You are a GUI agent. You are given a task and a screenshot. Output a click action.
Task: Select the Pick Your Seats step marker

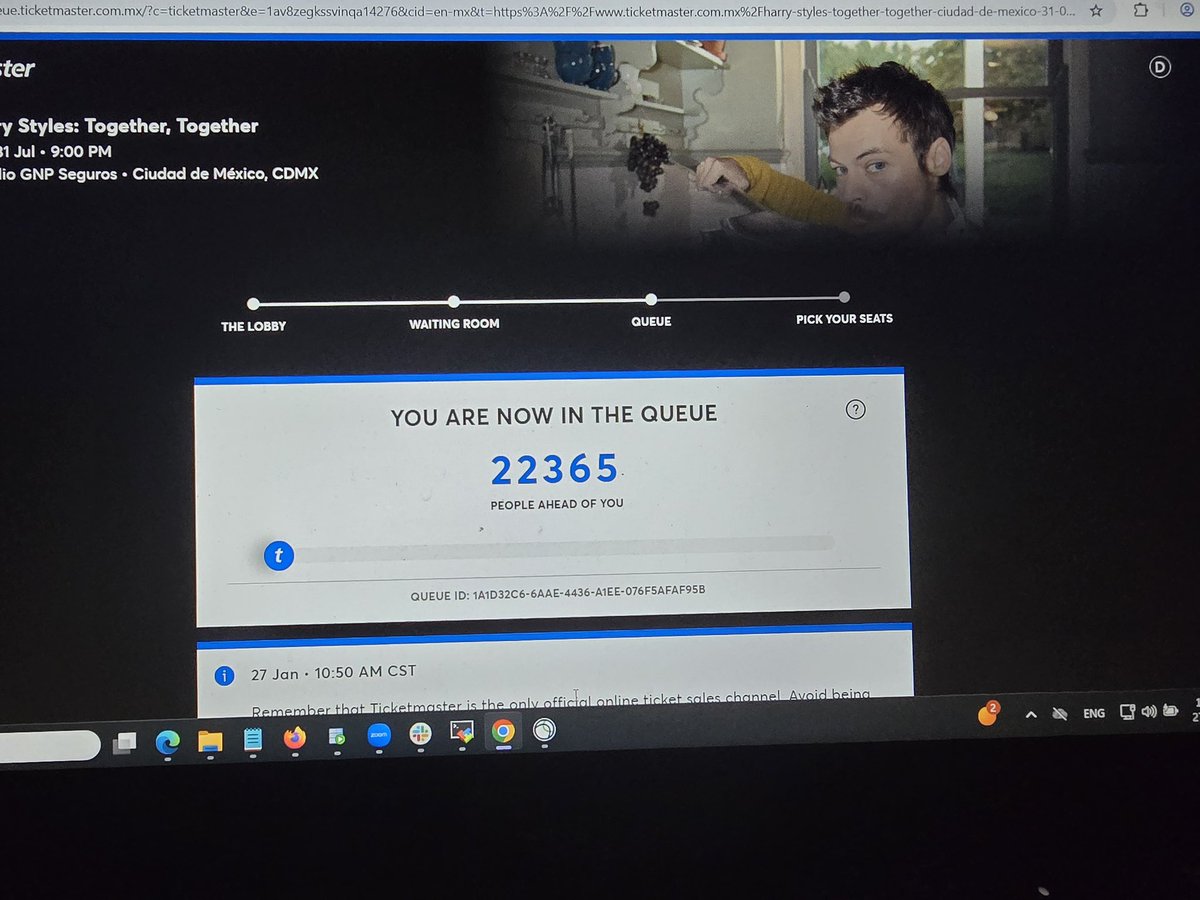coord(844,297)
